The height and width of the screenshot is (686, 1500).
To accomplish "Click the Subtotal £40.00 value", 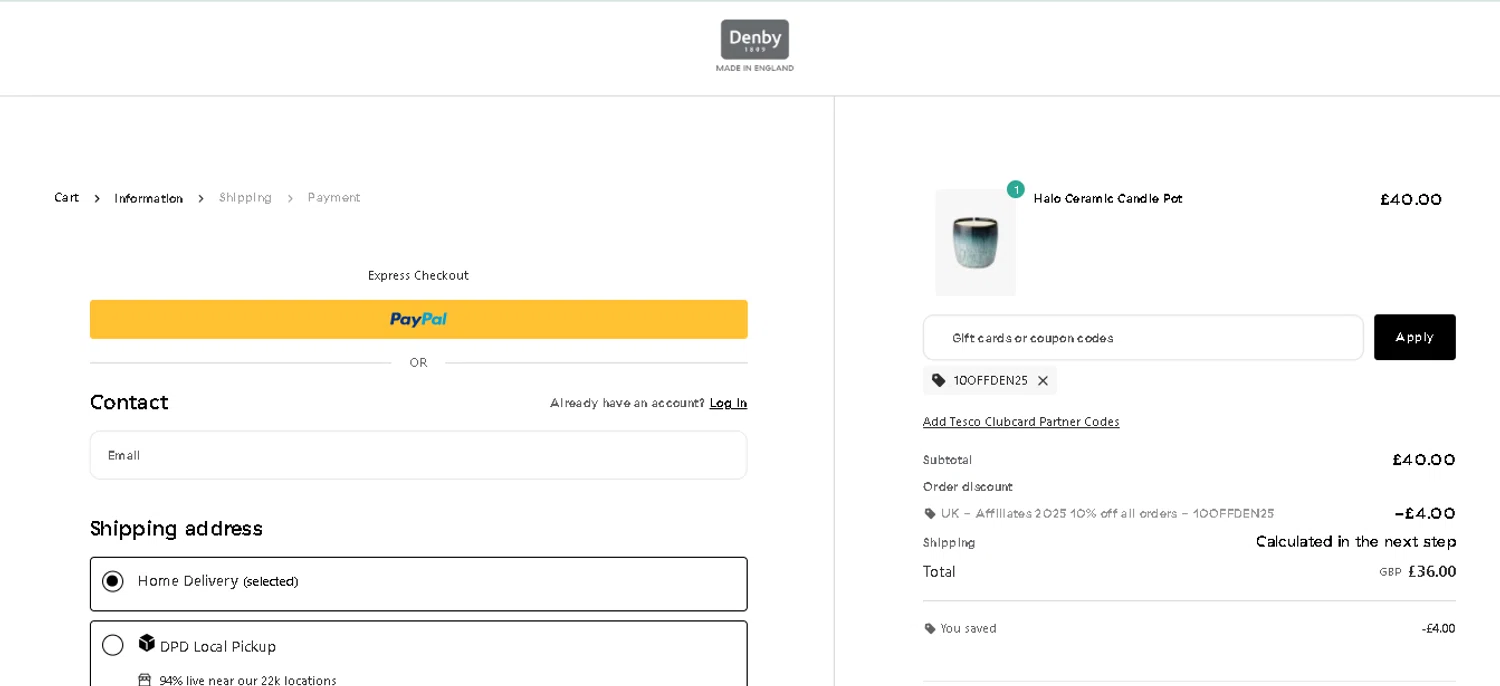I will [x=1424, y=460].
